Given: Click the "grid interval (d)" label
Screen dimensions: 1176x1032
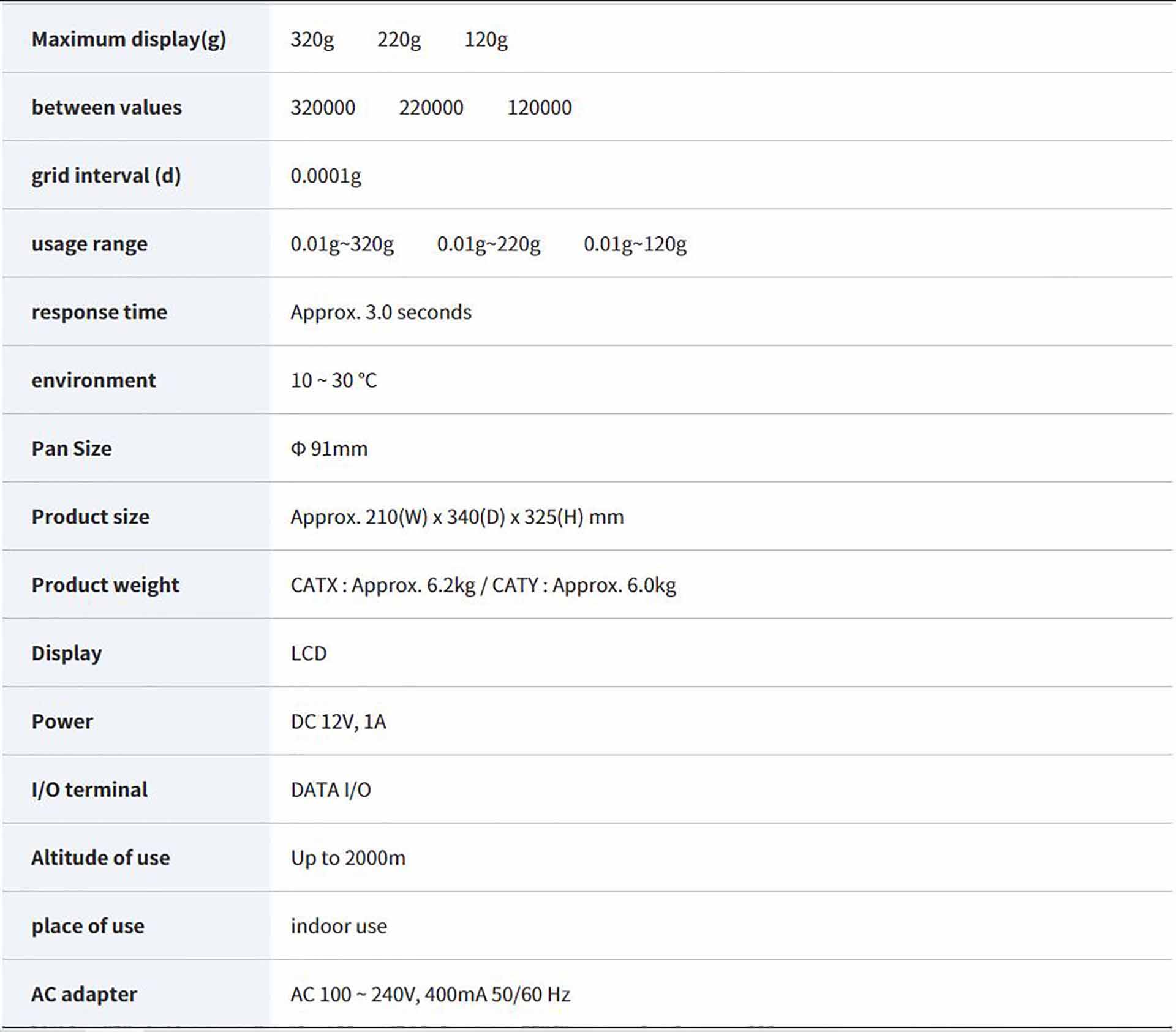Looking at the screenshot, I should [x=106, y=176].
